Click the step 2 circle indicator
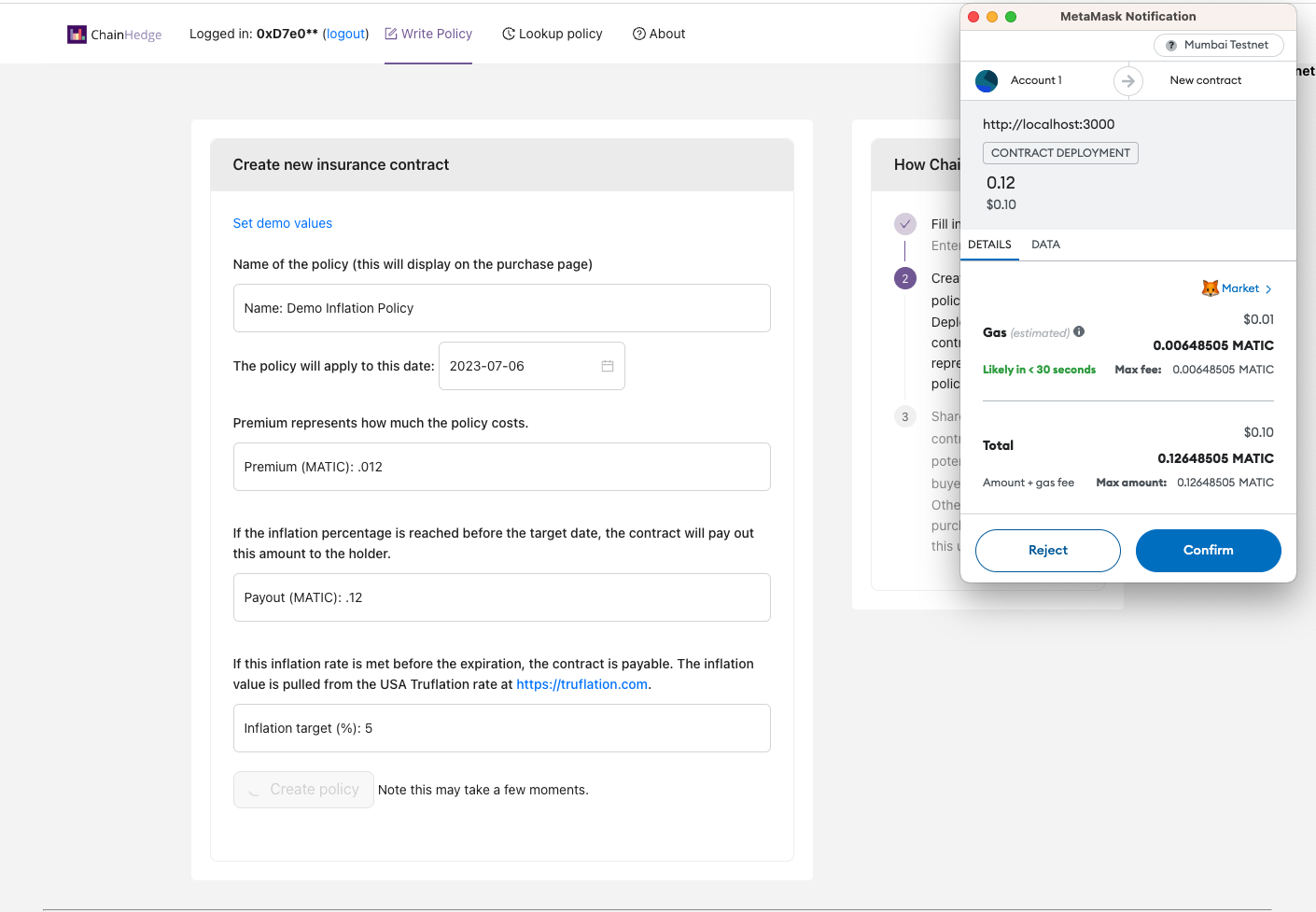 click(905, 278)
